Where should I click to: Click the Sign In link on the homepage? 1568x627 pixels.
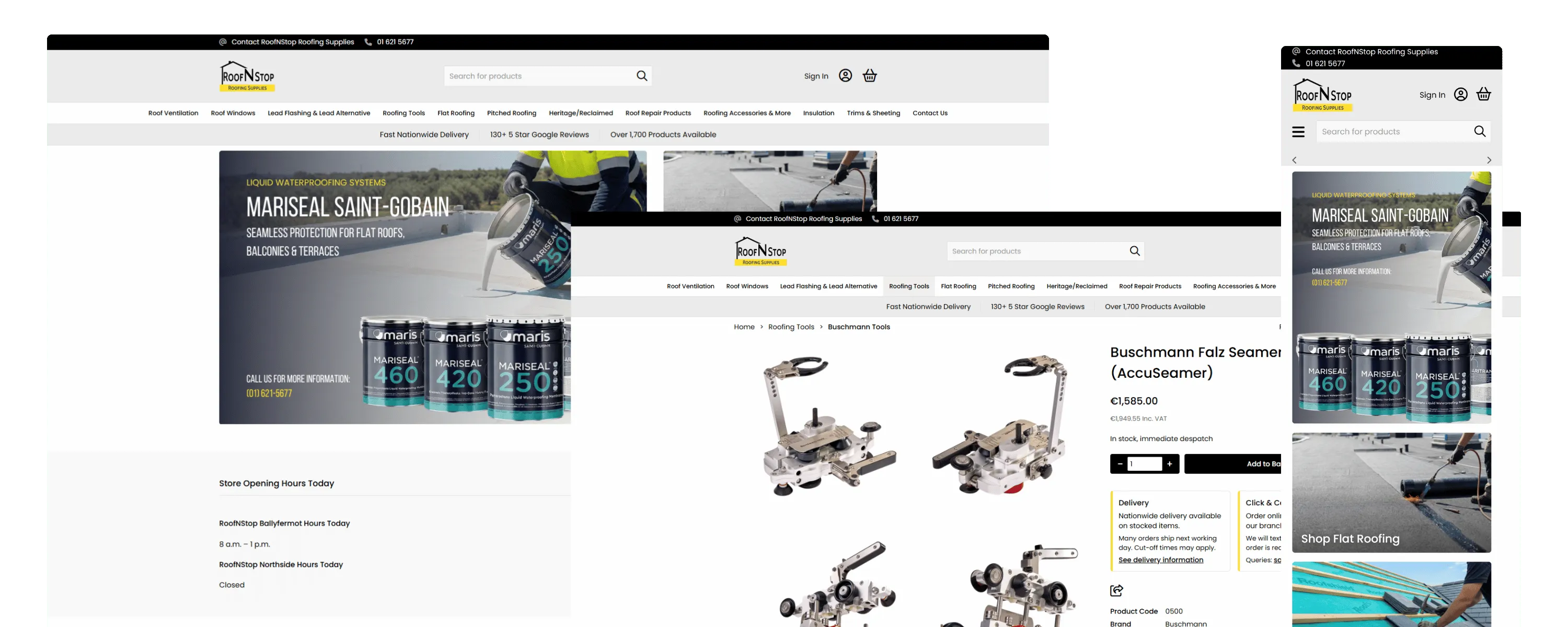pos(816,76)
